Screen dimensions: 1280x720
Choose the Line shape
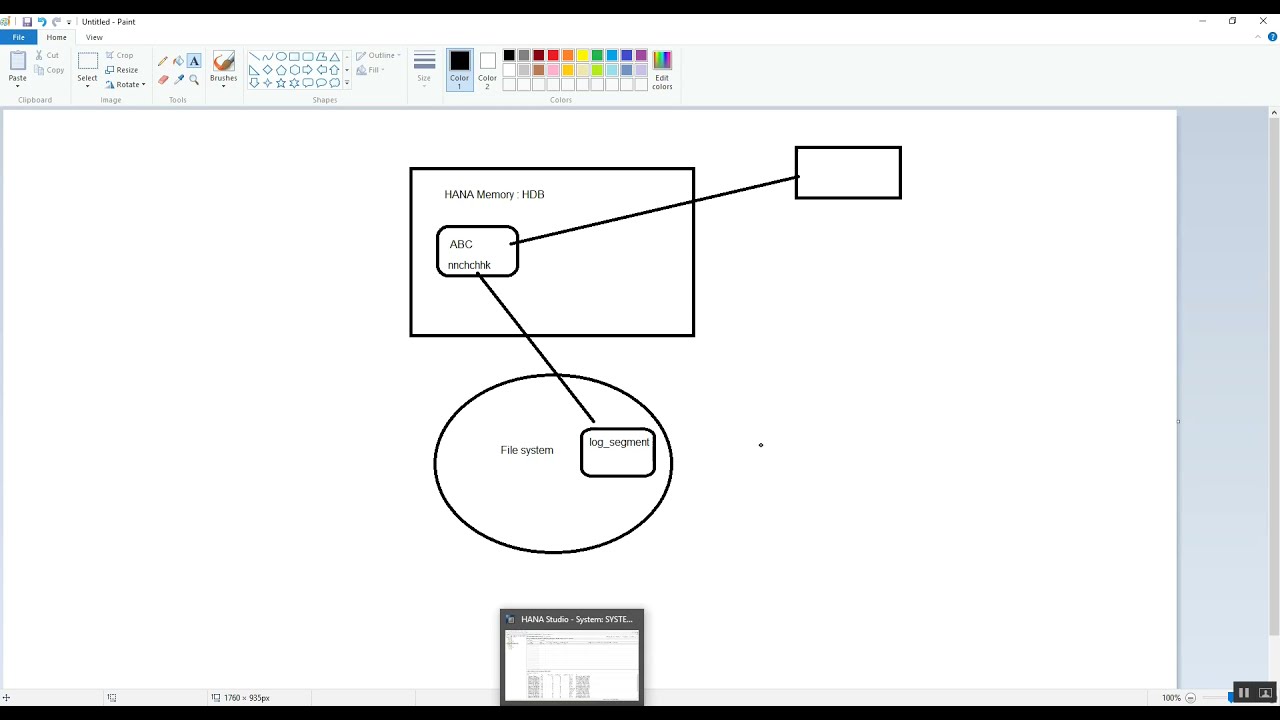coord(254,57)
